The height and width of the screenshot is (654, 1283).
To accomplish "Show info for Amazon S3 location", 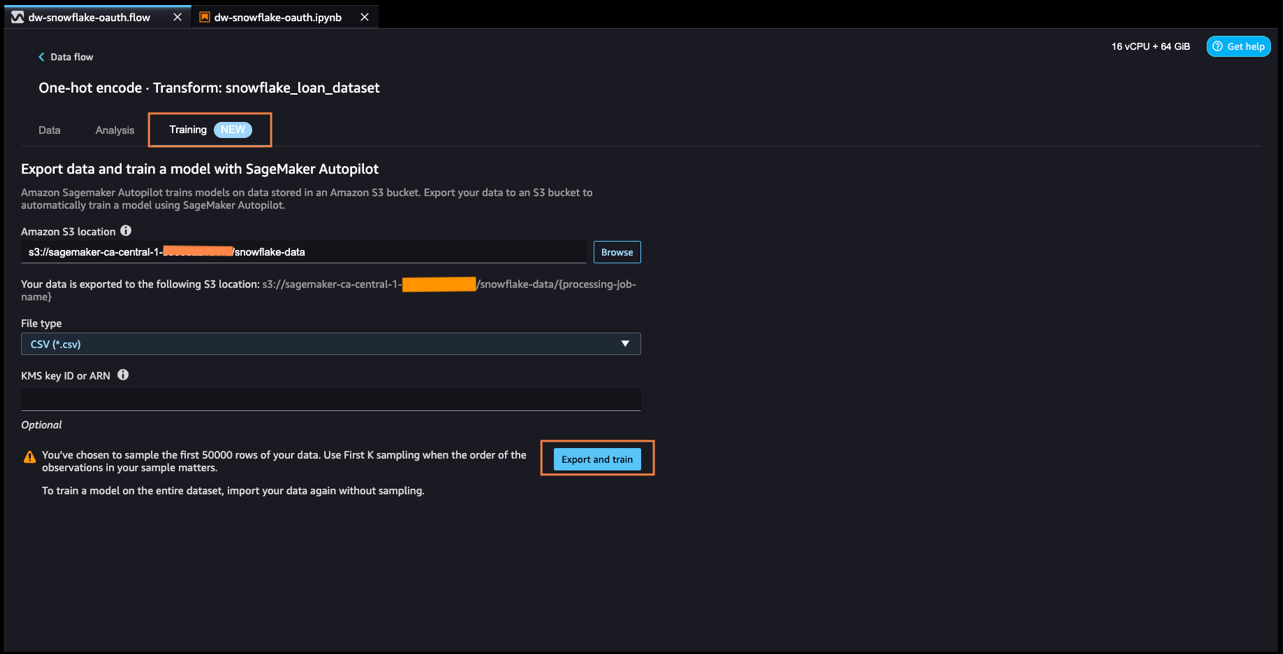I will [x=126, y=231].
